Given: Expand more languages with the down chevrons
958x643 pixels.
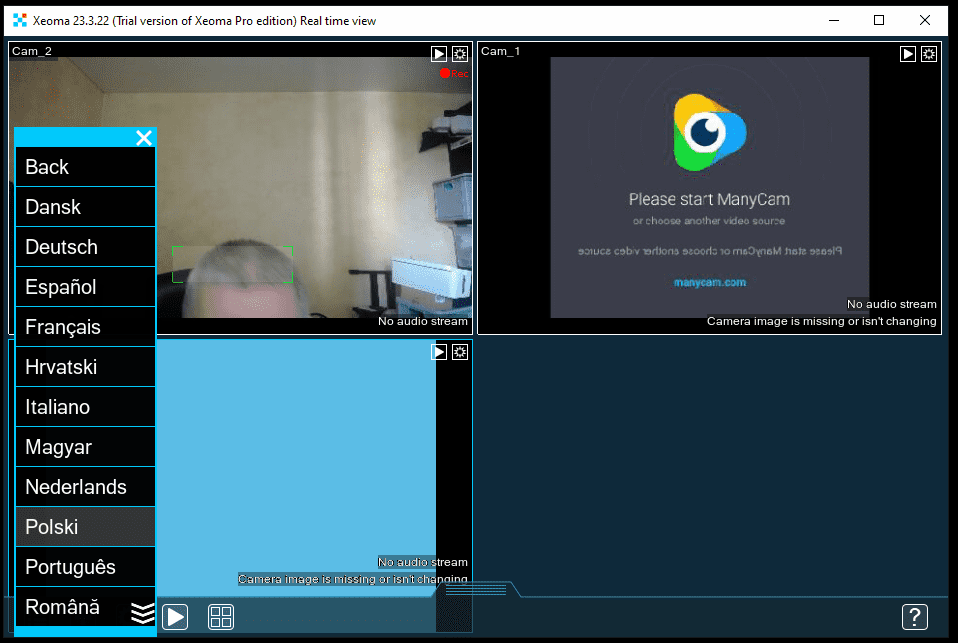Looking at the screenshot, I should tap(143, 613).
